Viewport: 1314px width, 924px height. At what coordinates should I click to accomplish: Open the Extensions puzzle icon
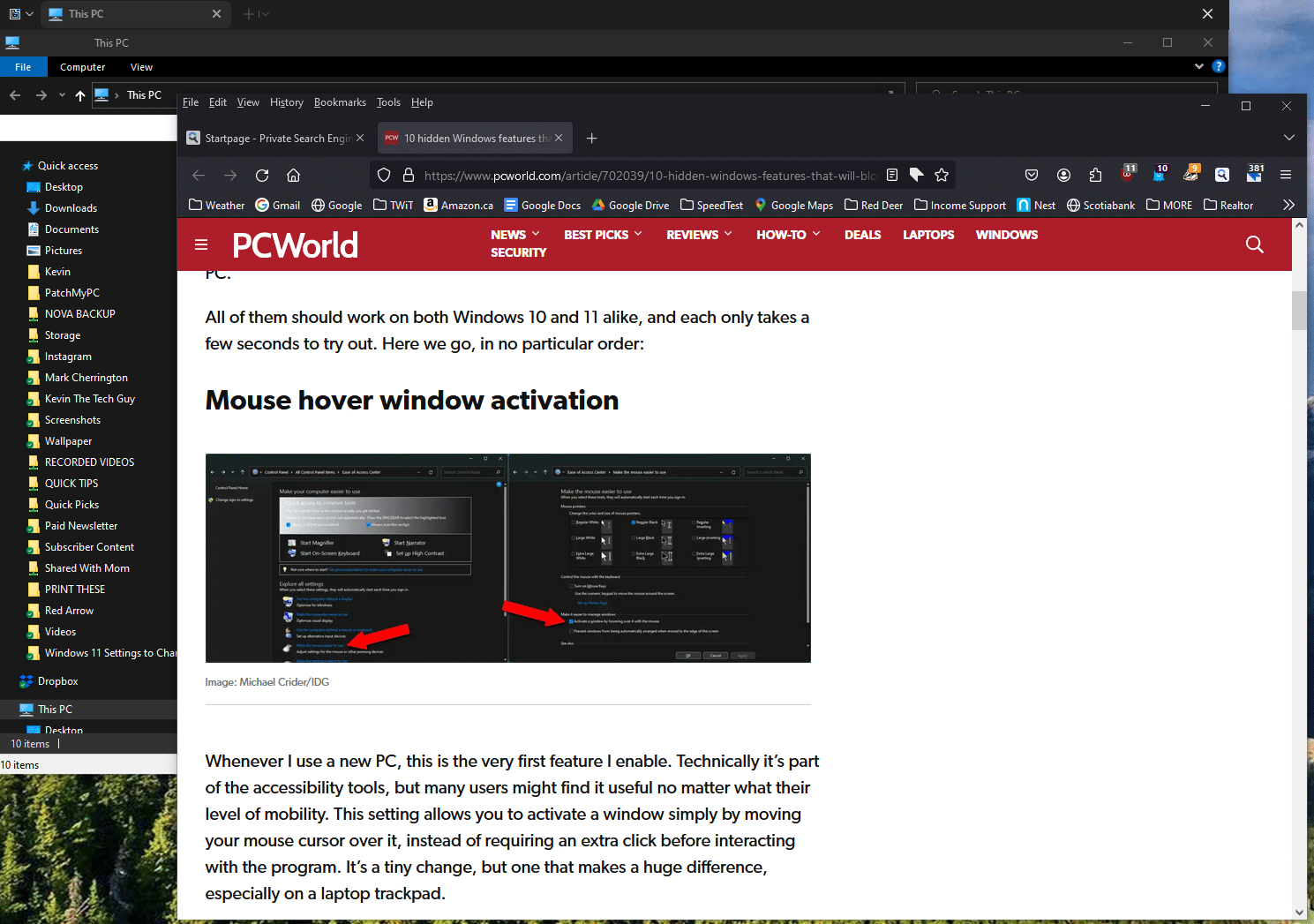click(x=1095, y=175)
